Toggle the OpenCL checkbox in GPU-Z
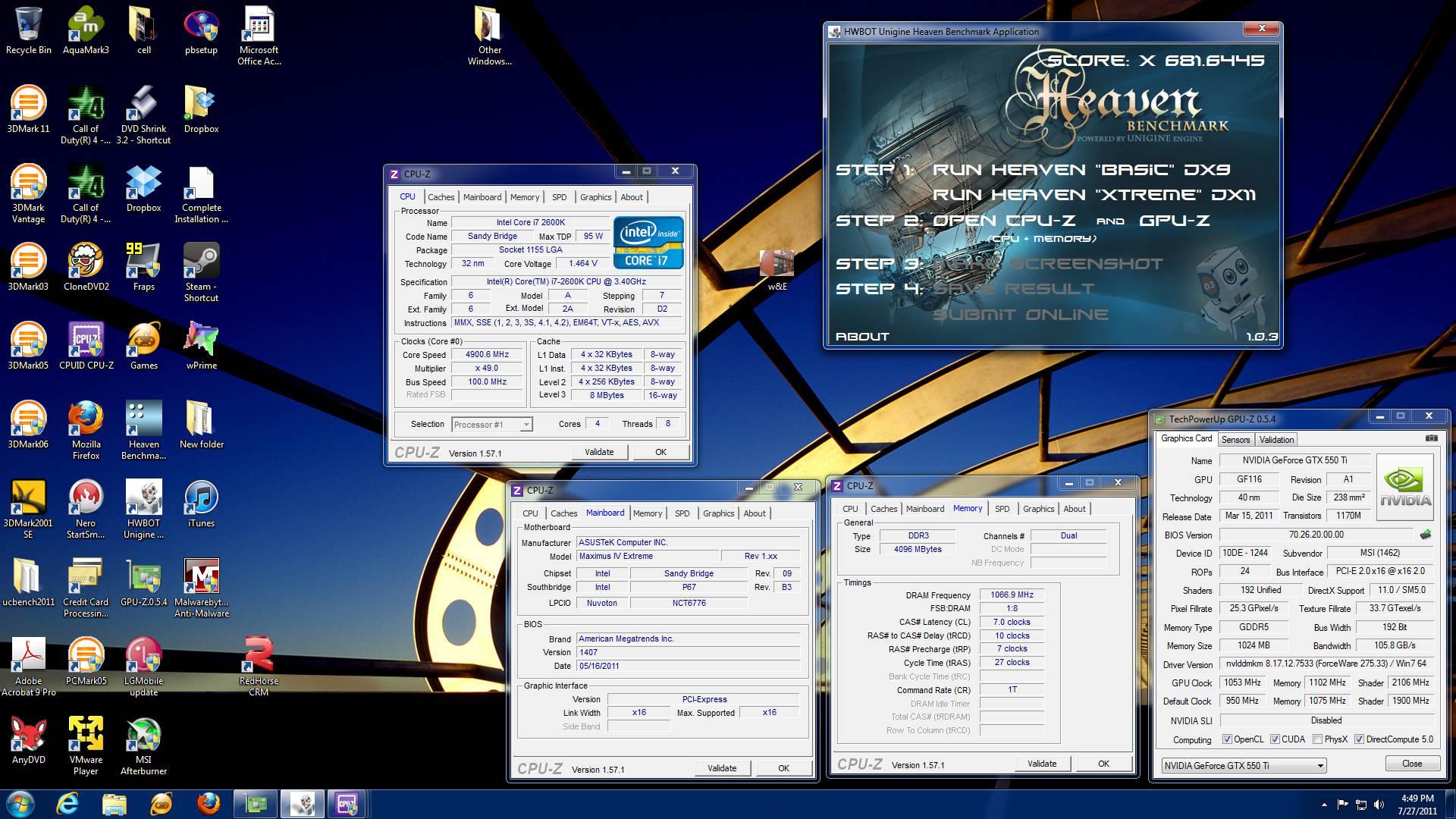The width and height of the screenshot is (1456, 819). [x=1227, y=739]
